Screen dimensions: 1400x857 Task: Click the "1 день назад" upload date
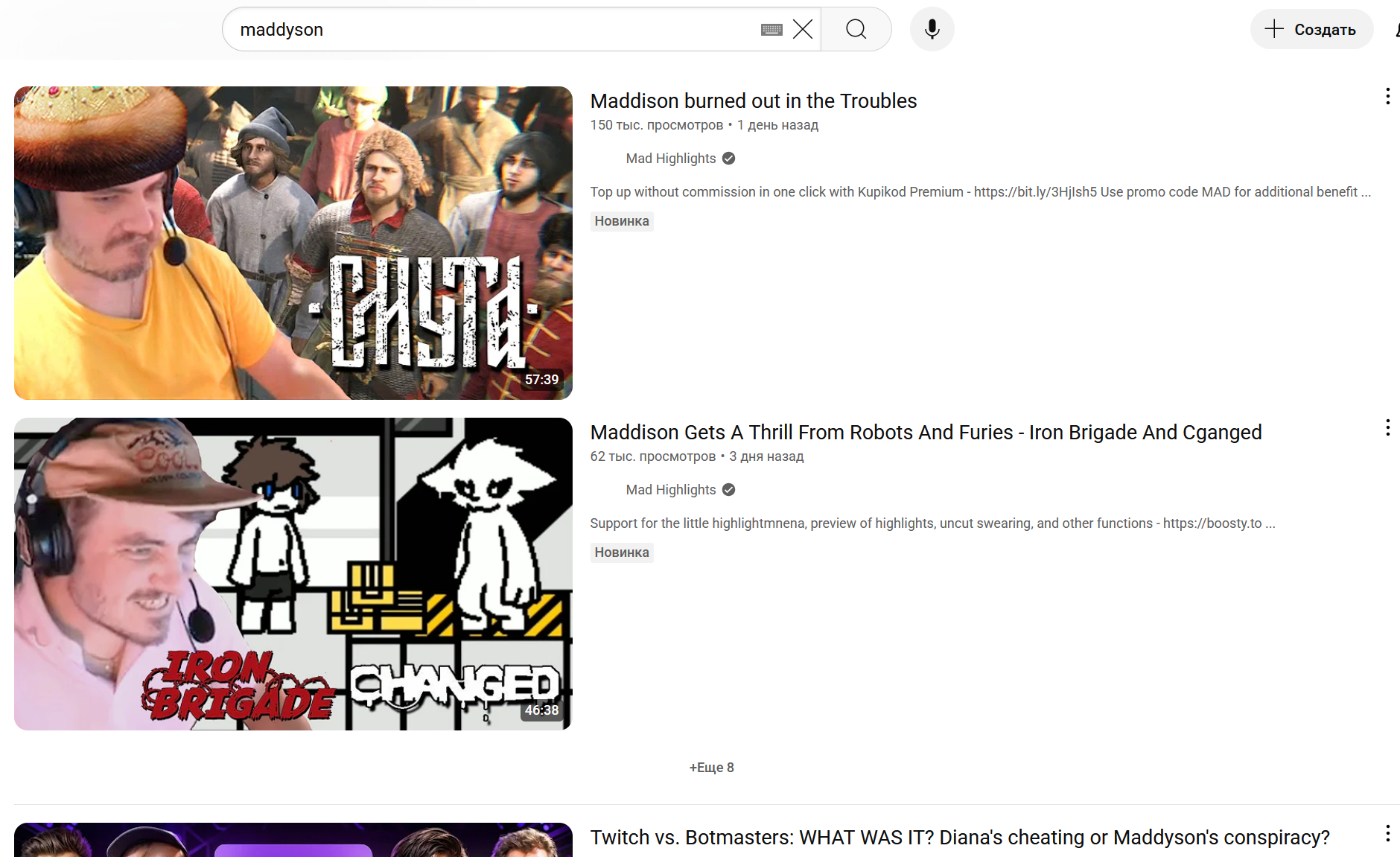click(777, 125)
